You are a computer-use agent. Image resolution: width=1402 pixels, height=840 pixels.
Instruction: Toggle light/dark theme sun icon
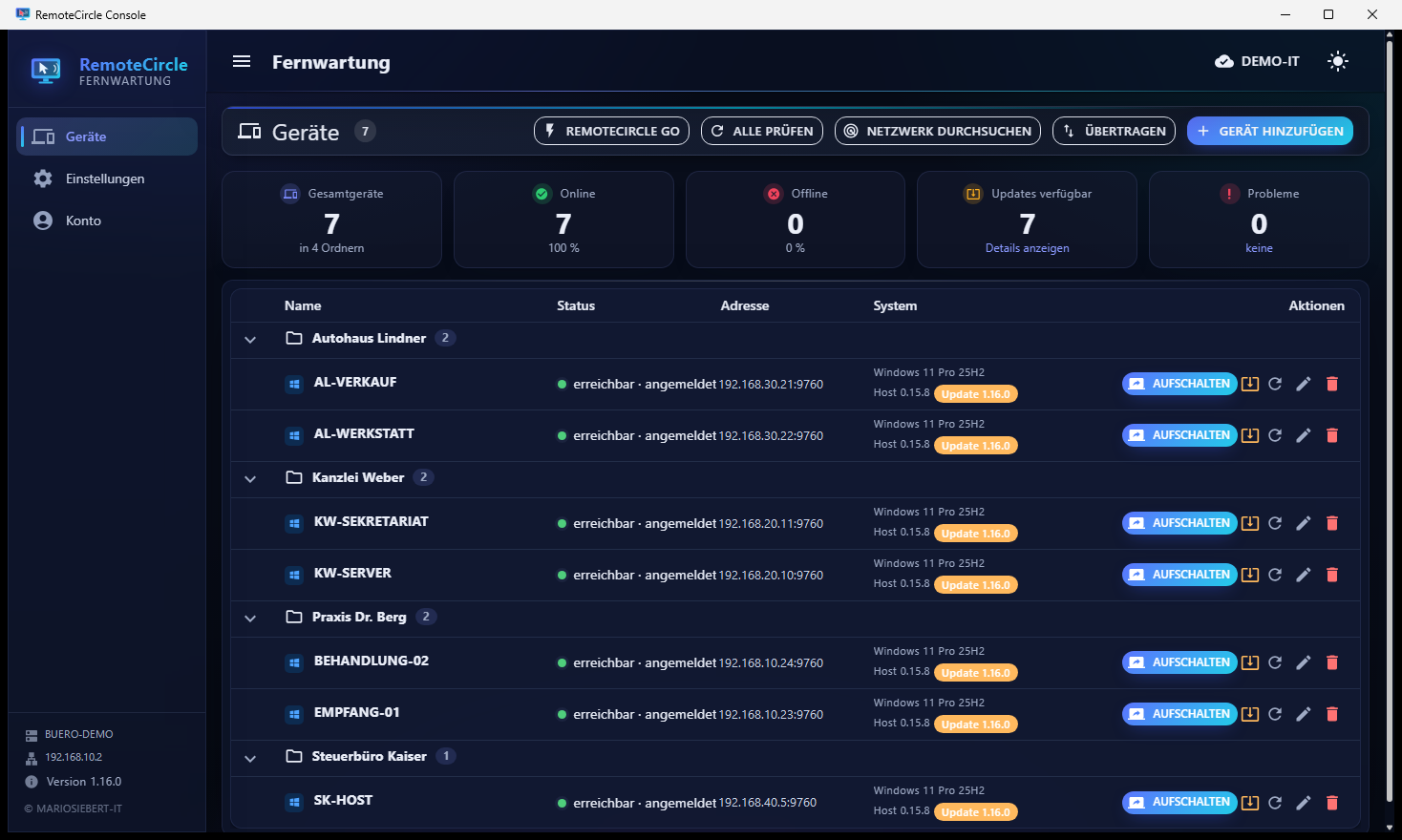pos(1338,61)
